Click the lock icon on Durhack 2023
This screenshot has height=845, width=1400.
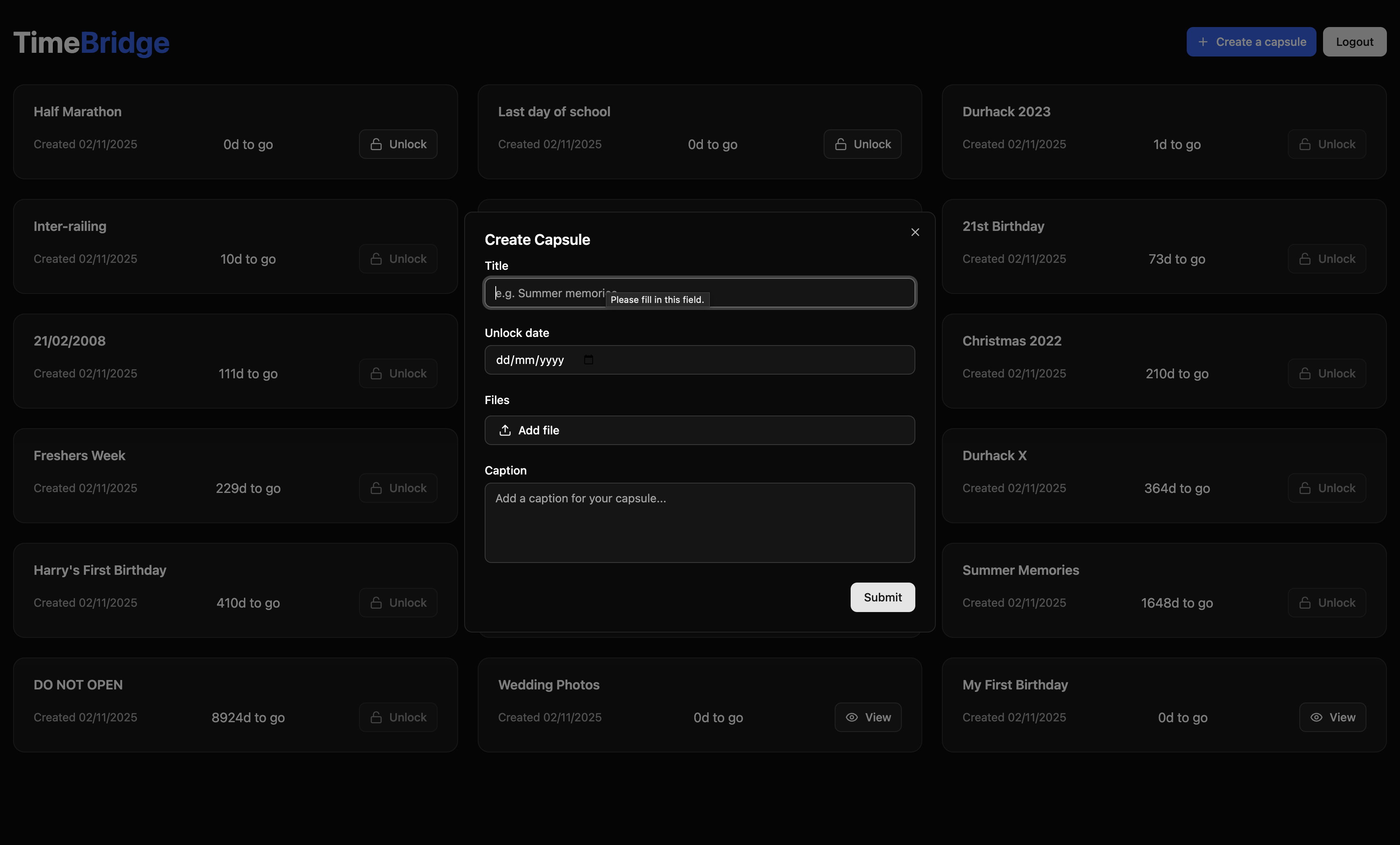[x=1305, y=145]
